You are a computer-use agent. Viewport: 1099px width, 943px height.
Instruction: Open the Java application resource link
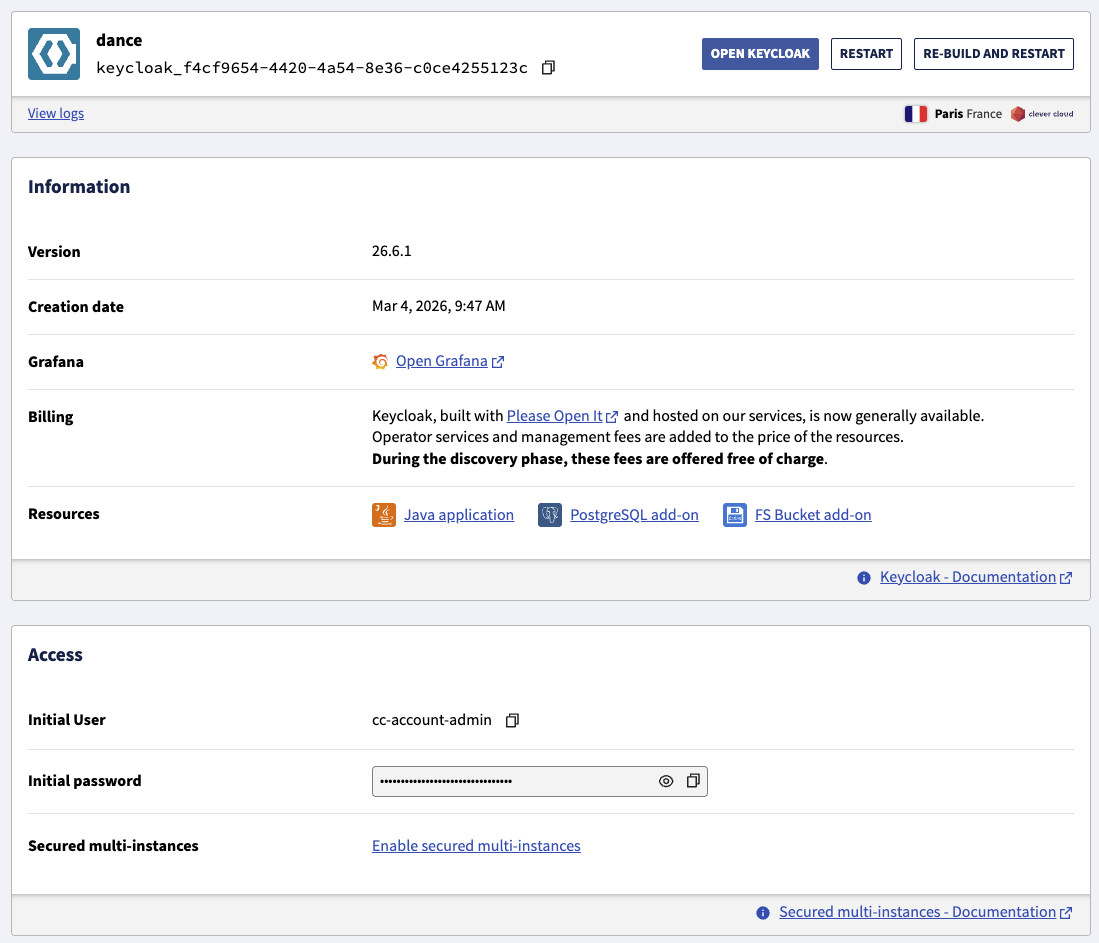(x=458, y=515)
